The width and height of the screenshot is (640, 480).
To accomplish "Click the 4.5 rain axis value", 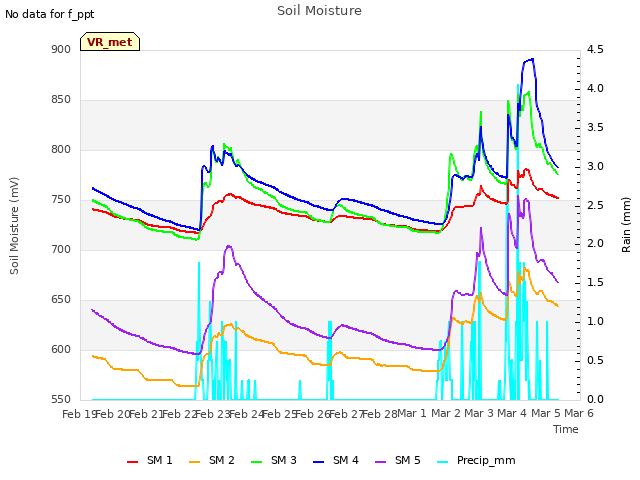I will [595, 50].
